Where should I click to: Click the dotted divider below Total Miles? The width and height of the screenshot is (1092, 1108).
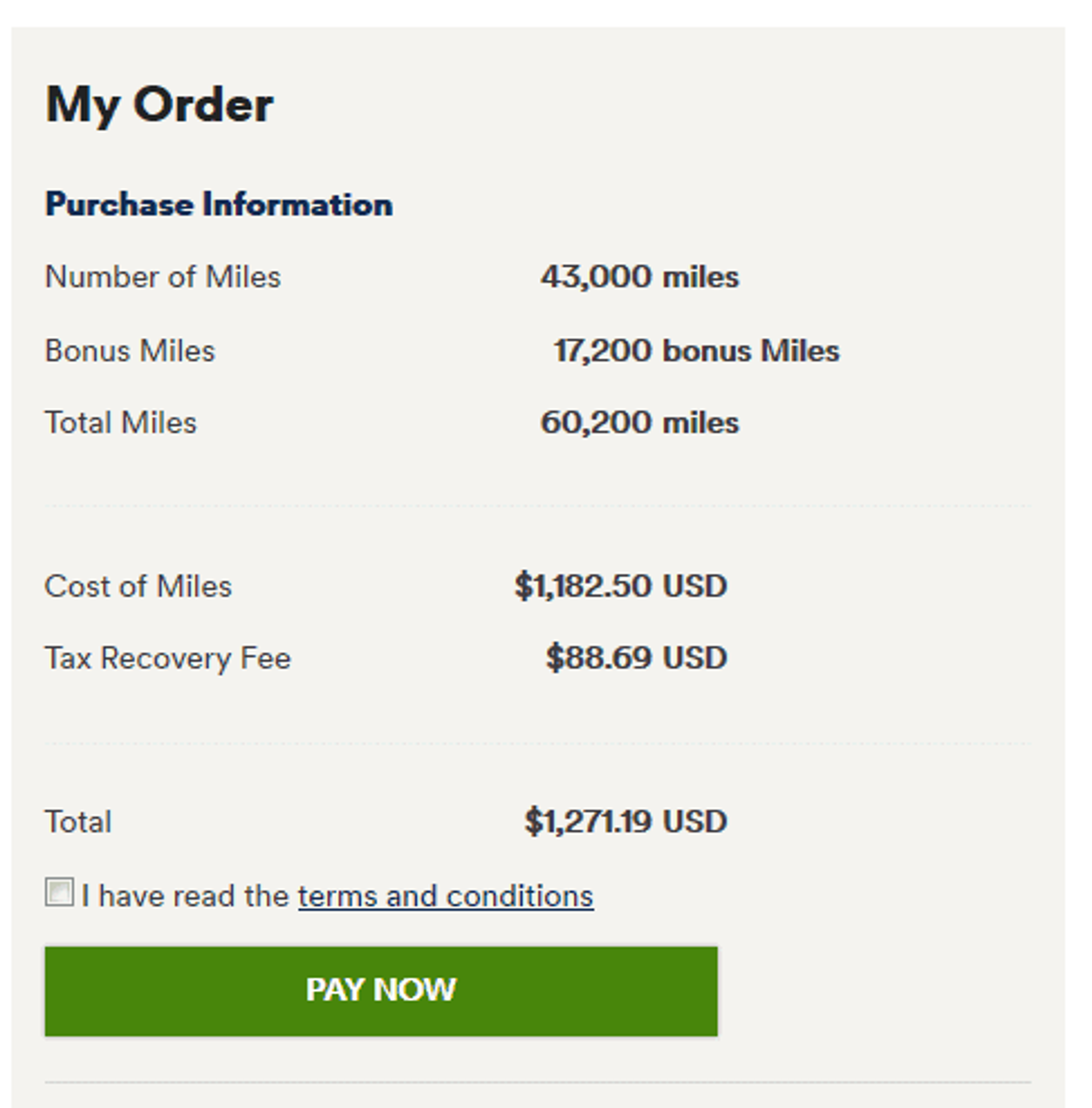coord(538,506)
